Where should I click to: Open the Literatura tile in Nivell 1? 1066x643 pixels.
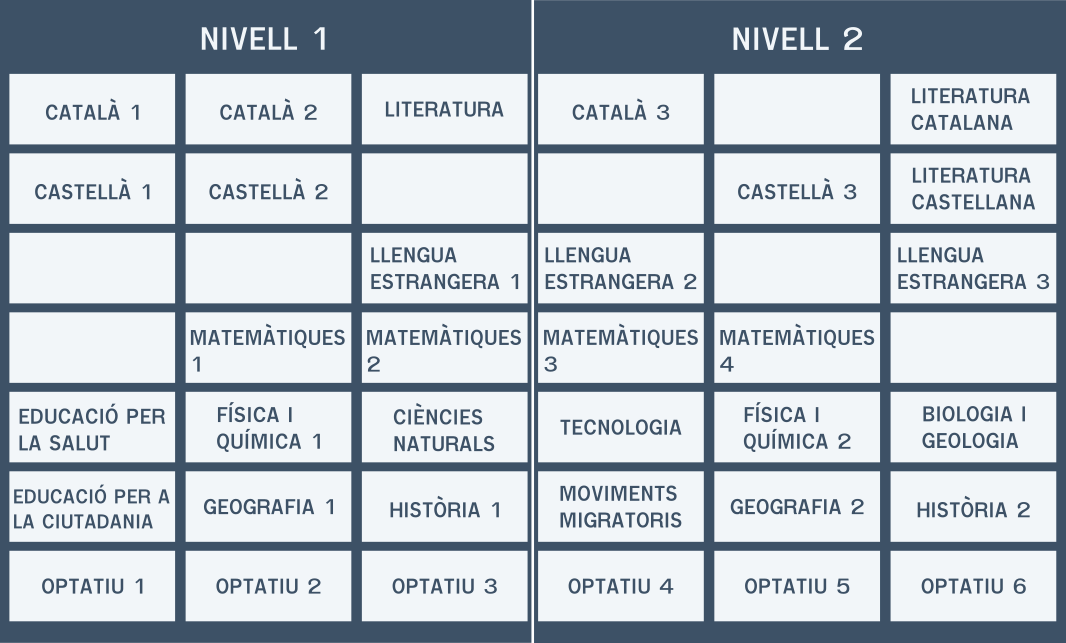(444, 110)
